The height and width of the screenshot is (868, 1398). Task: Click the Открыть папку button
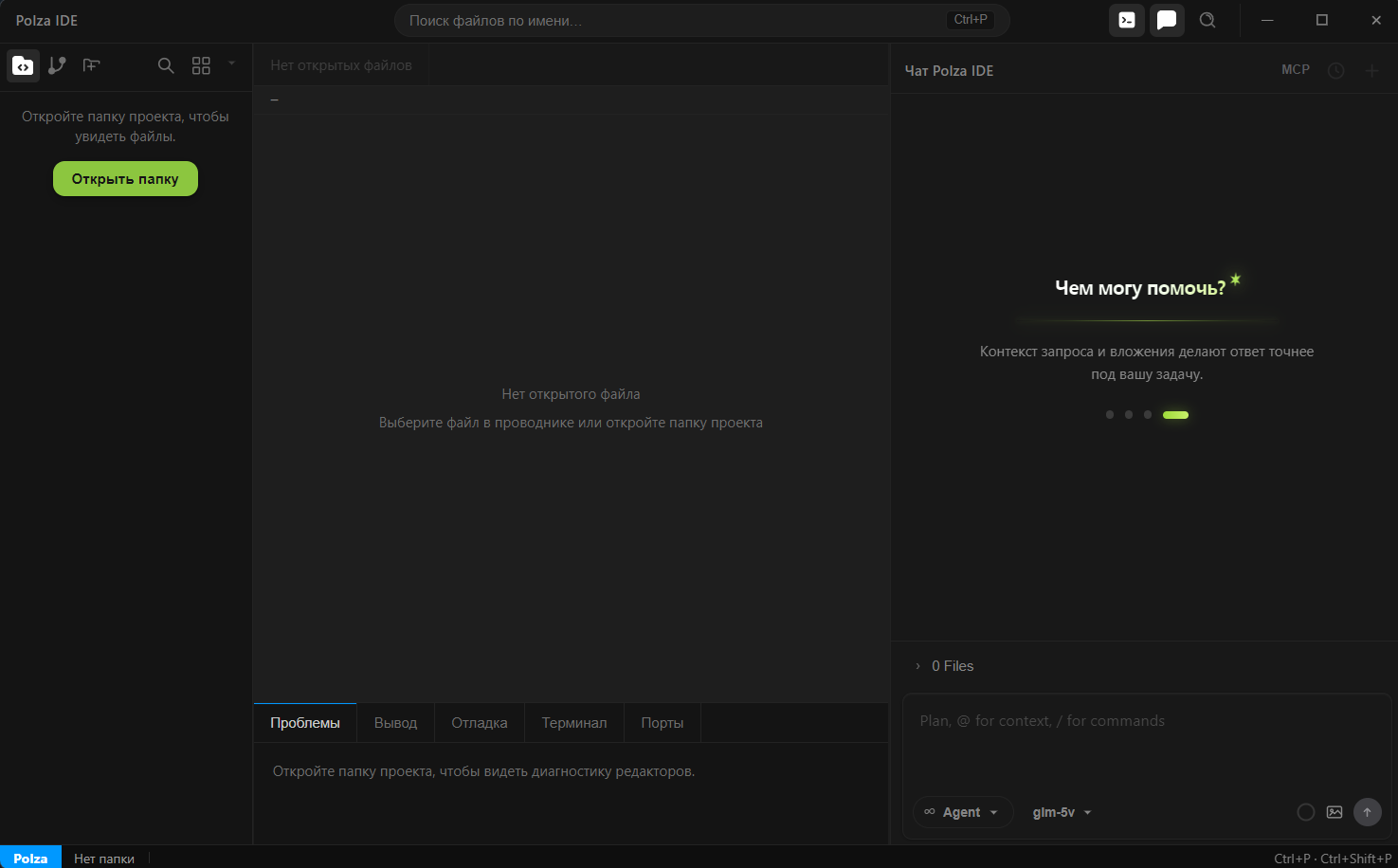point(125,178)
